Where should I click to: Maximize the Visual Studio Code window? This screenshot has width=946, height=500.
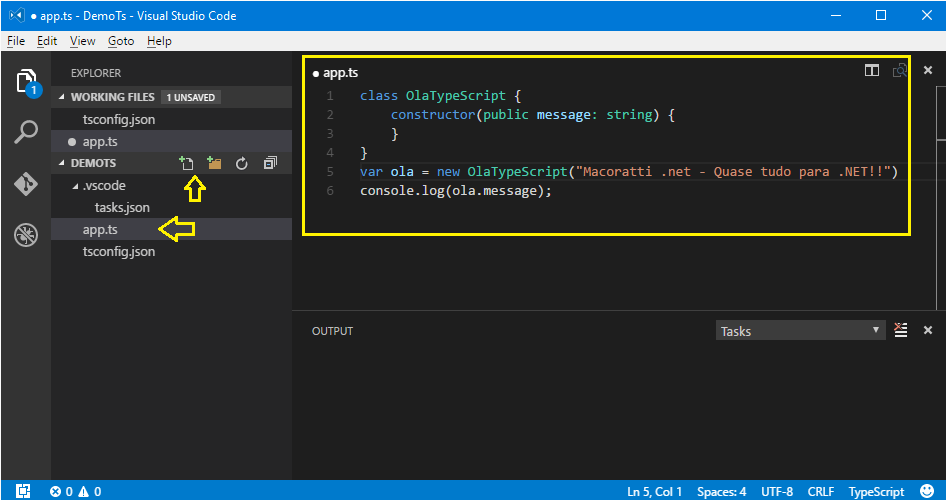click(x=880, y=16)
